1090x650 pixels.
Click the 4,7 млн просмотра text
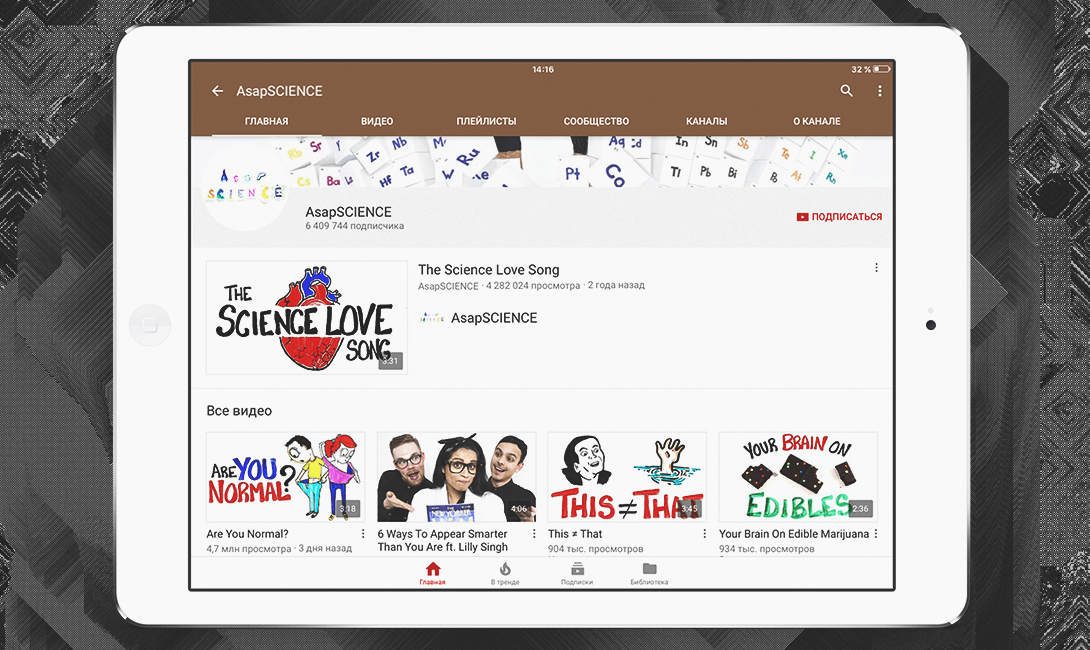pyautogui.click(x=249, y=549)
